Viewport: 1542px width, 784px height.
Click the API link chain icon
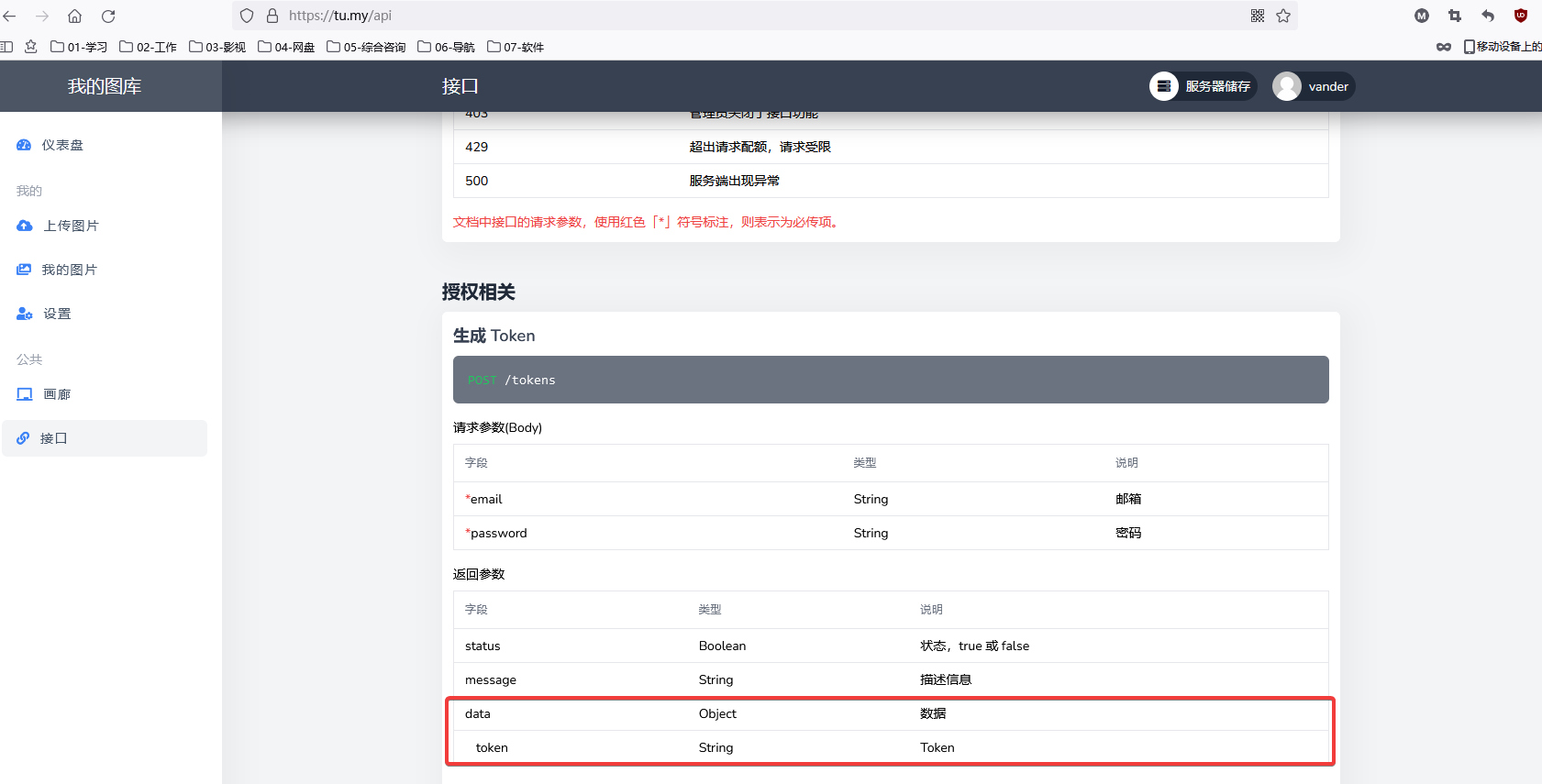pos(23,438)
